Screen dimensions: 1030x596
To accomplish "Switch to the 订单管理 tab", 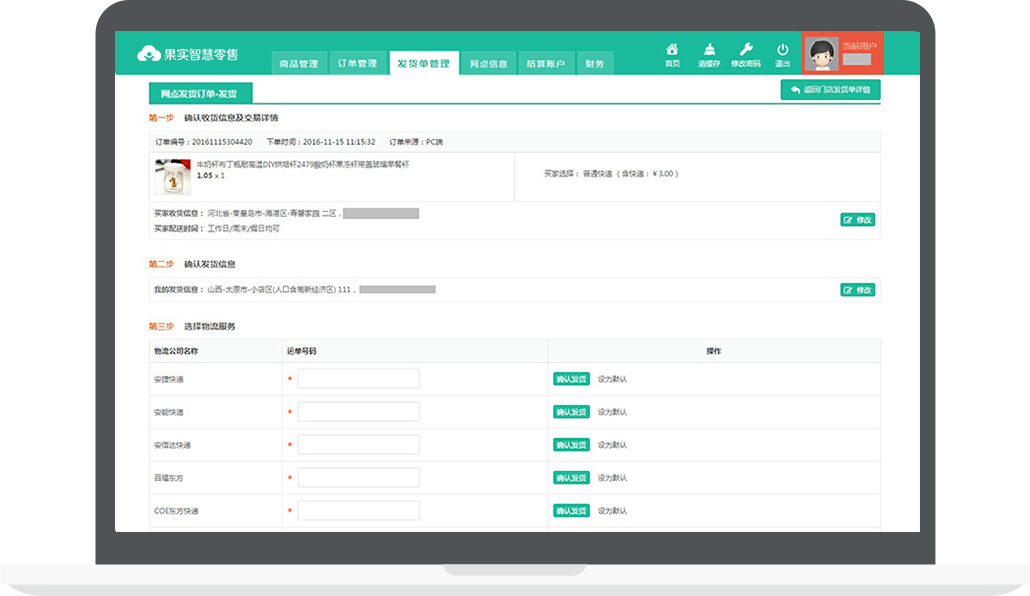I will 357,64.
